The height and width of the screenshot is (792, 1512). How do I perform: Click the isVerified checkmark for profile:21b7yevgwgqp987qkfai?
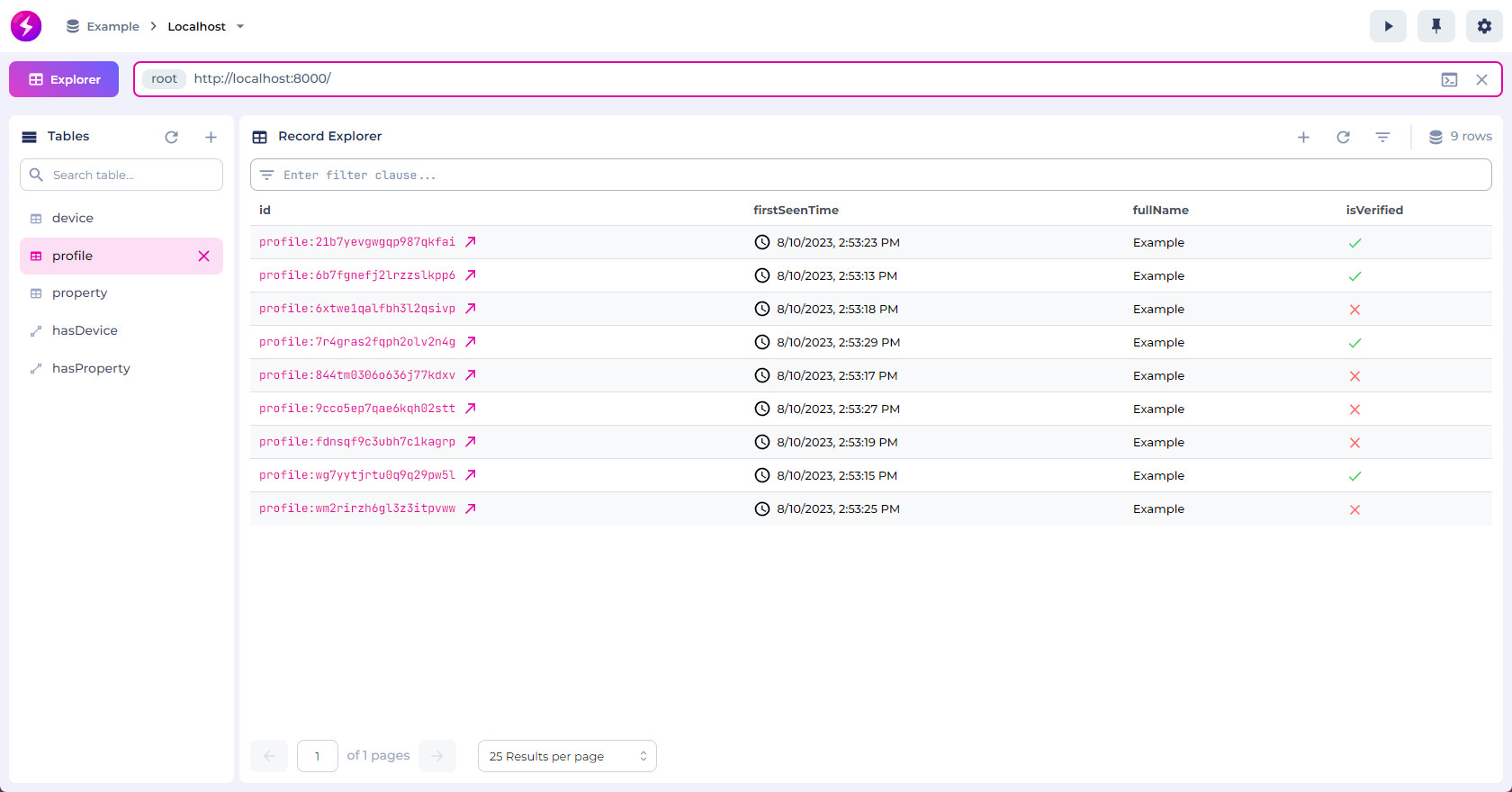coord(1354,243)
